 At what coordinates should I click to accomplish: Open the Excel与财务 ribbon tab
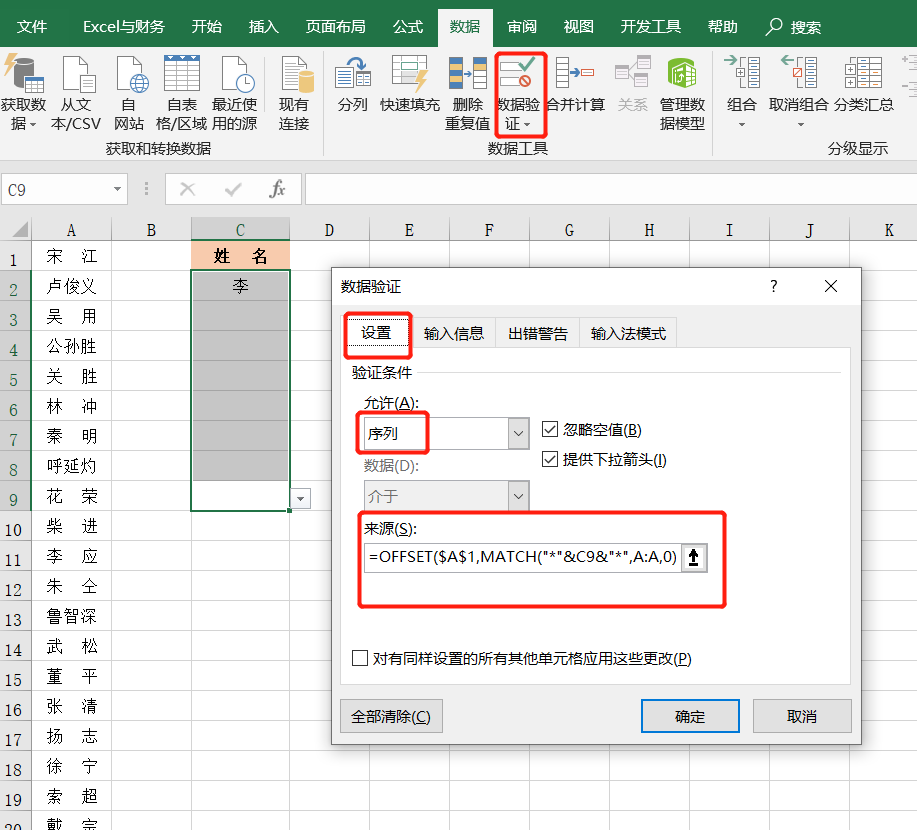(123, 26)
